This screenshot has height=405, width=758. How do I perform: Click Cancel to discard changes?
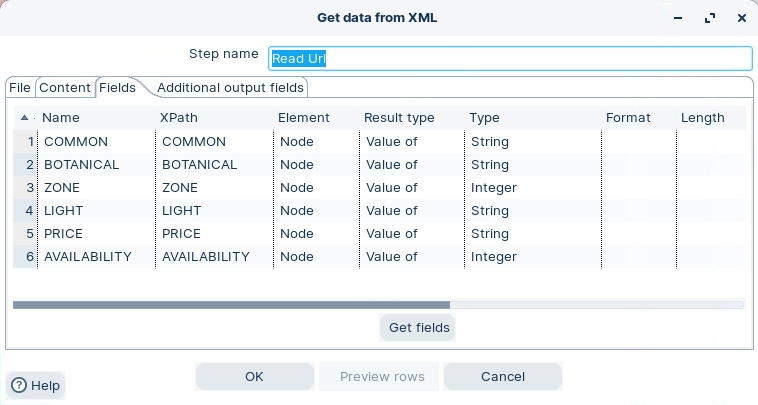(x=502, y=377)
